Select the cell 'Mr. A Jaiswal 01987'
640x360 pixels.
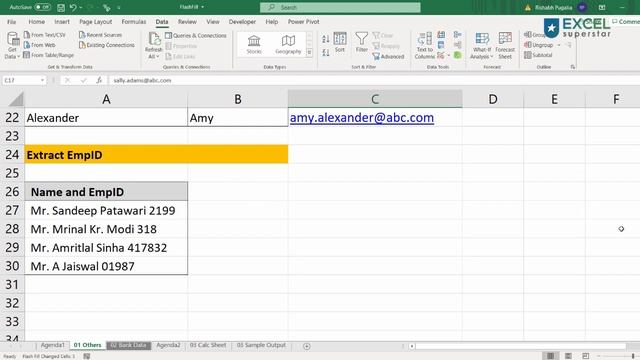(106, 266)
